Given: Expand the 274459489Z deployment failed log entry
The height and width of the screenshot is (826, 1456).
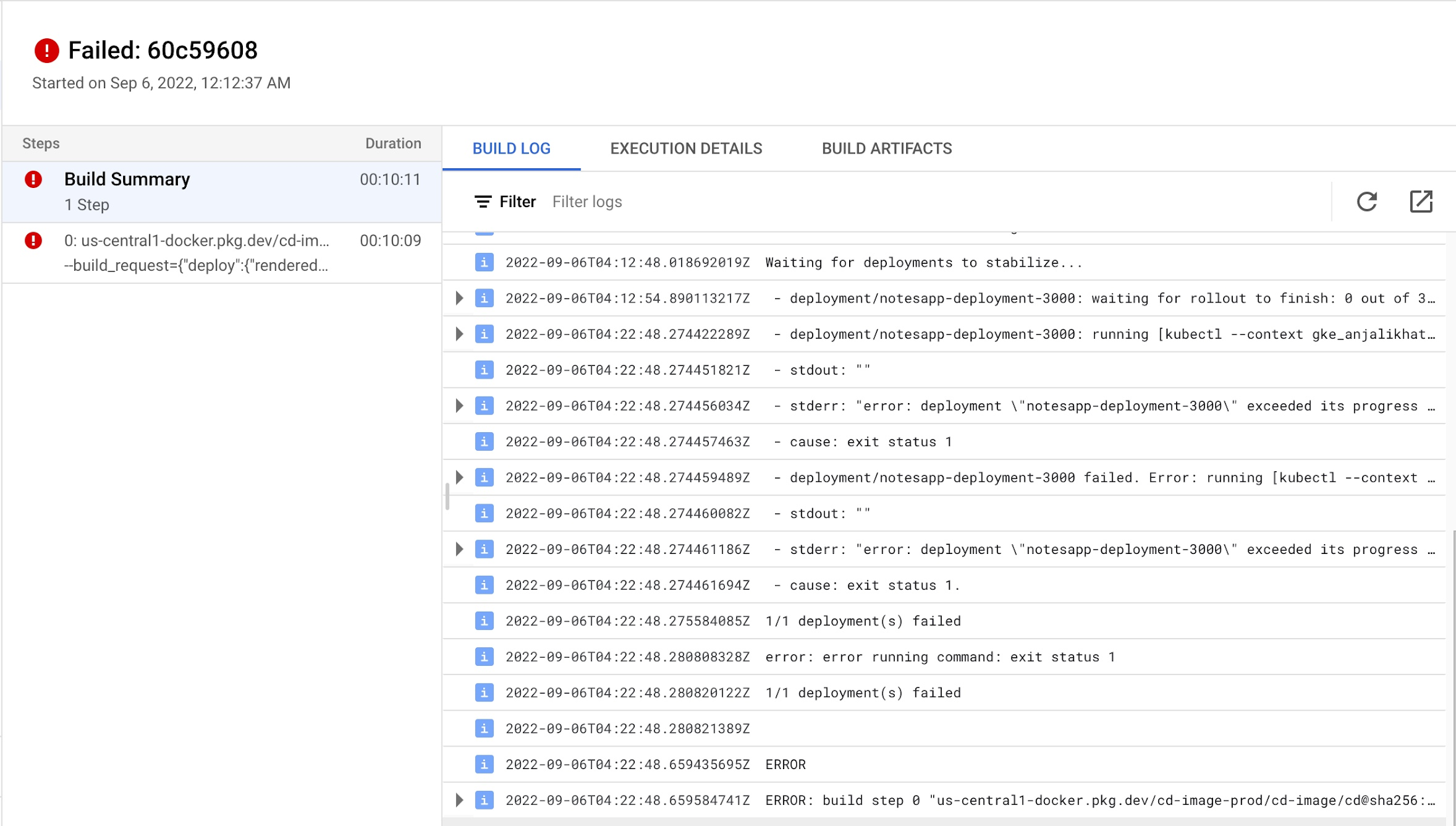Looking at the screenshot, I should [459, 477].
